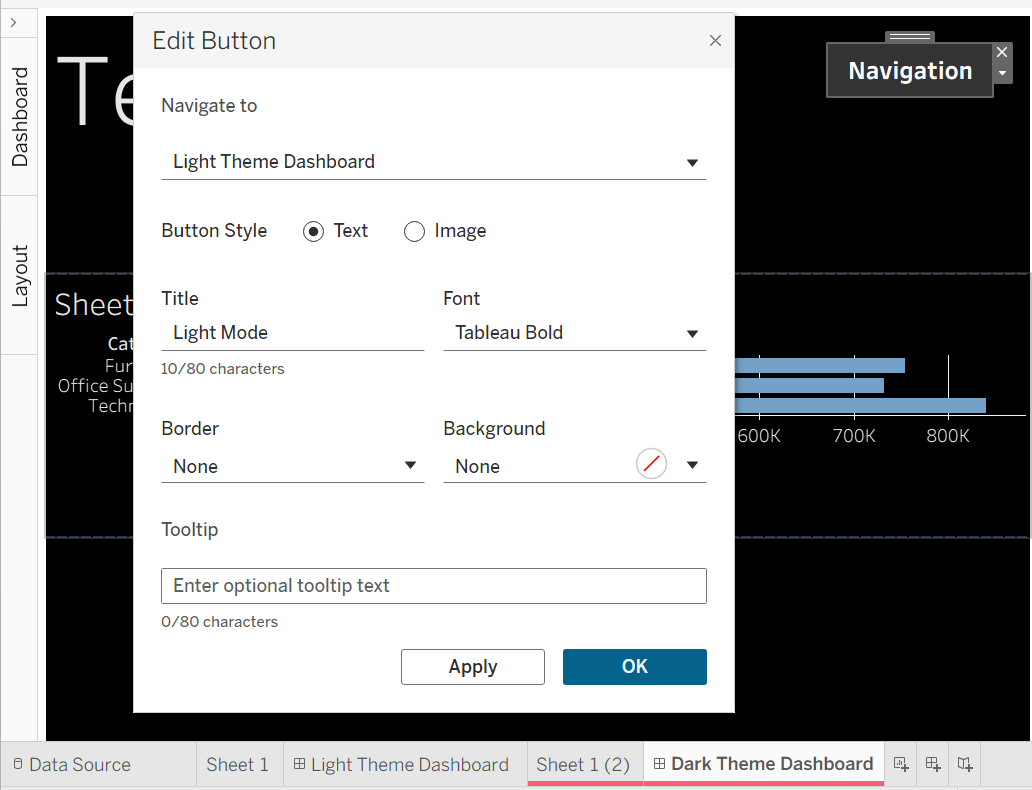This screenshot has width=1032, height=790.
Task: Open the Navigate to dropdown
Action: 434,162
